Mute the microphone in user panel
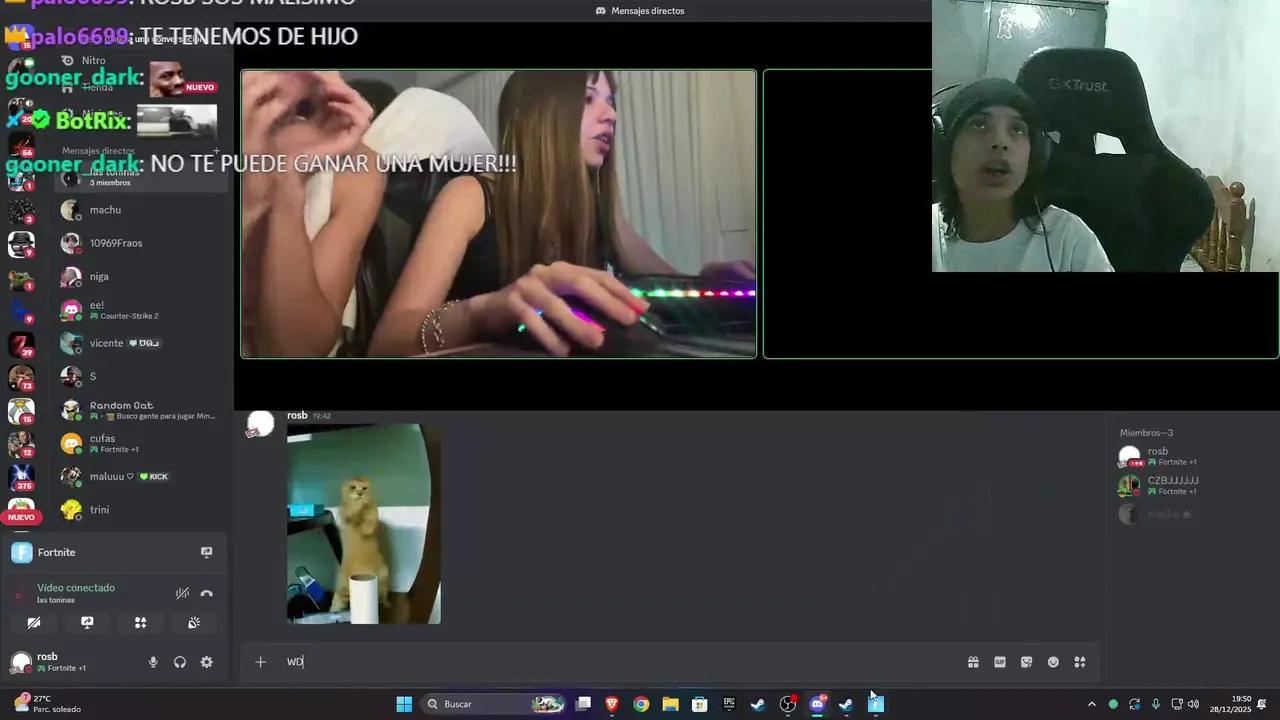Screen dimensions: 1280x720 (x=153, y=662)
